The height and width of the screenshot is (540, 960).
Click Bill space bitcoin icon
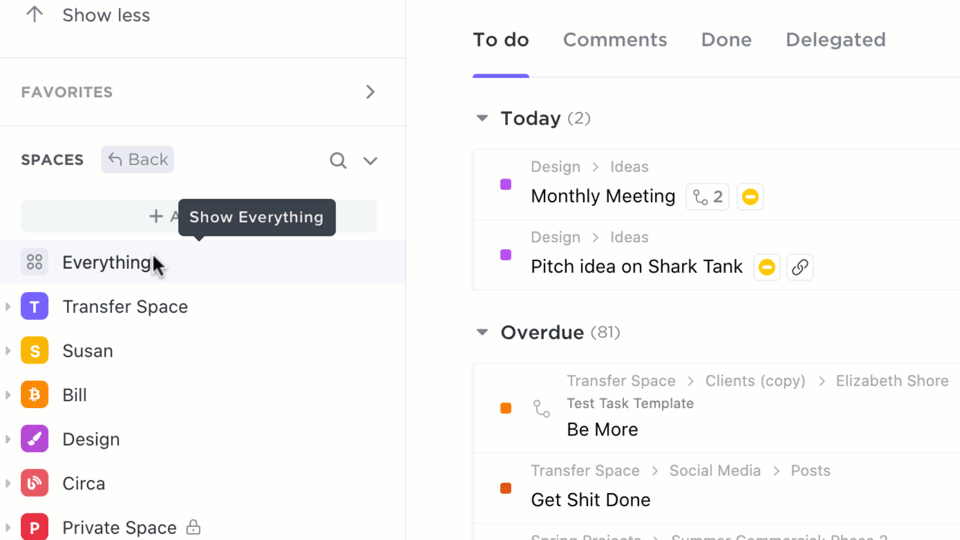click(35, 395)
